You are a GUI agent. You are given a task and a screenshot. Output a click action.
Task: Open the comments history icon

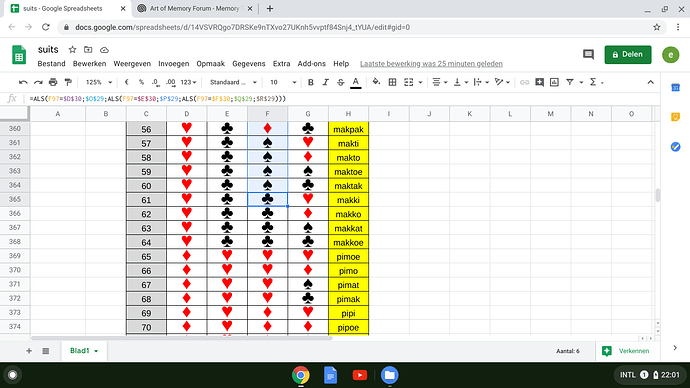tap(588, 55)
